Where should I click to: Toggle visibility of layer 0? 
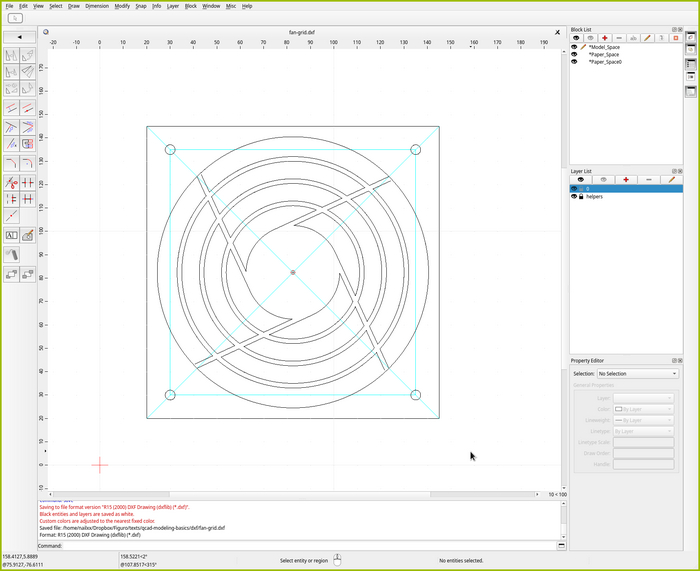pos(574,188)
